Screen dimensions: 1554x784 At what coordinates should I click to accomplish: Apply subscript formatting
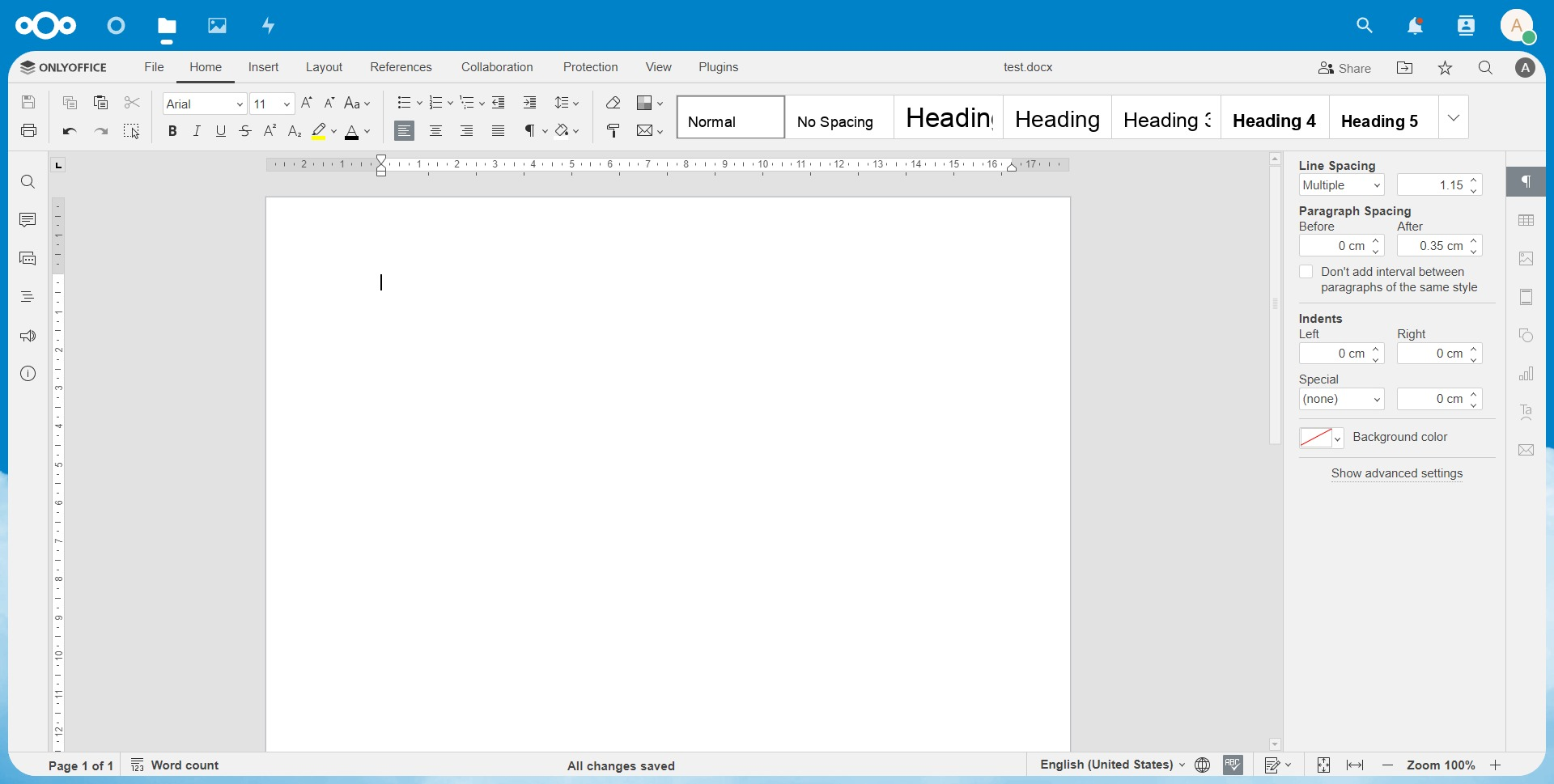pos(295,130)
